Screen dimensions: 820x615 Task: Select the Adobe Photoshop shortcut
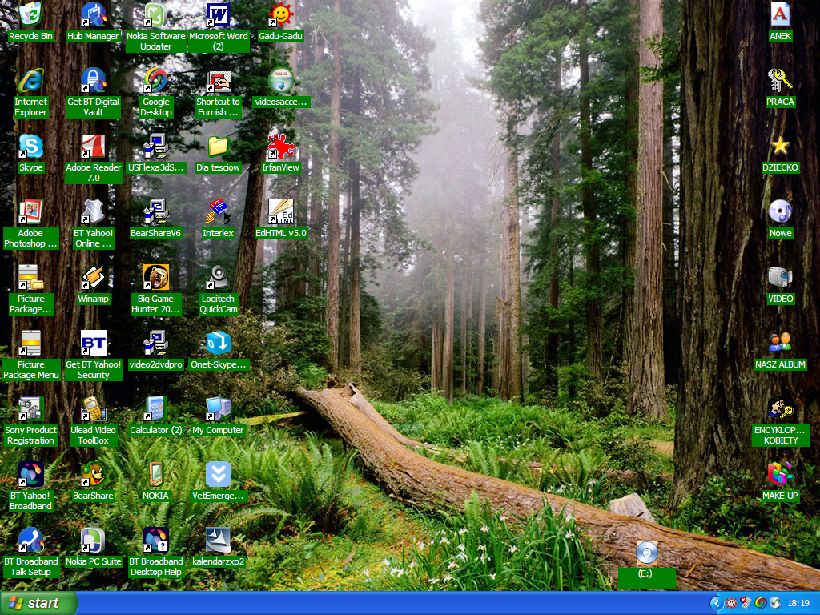click(x=30, y=212)
